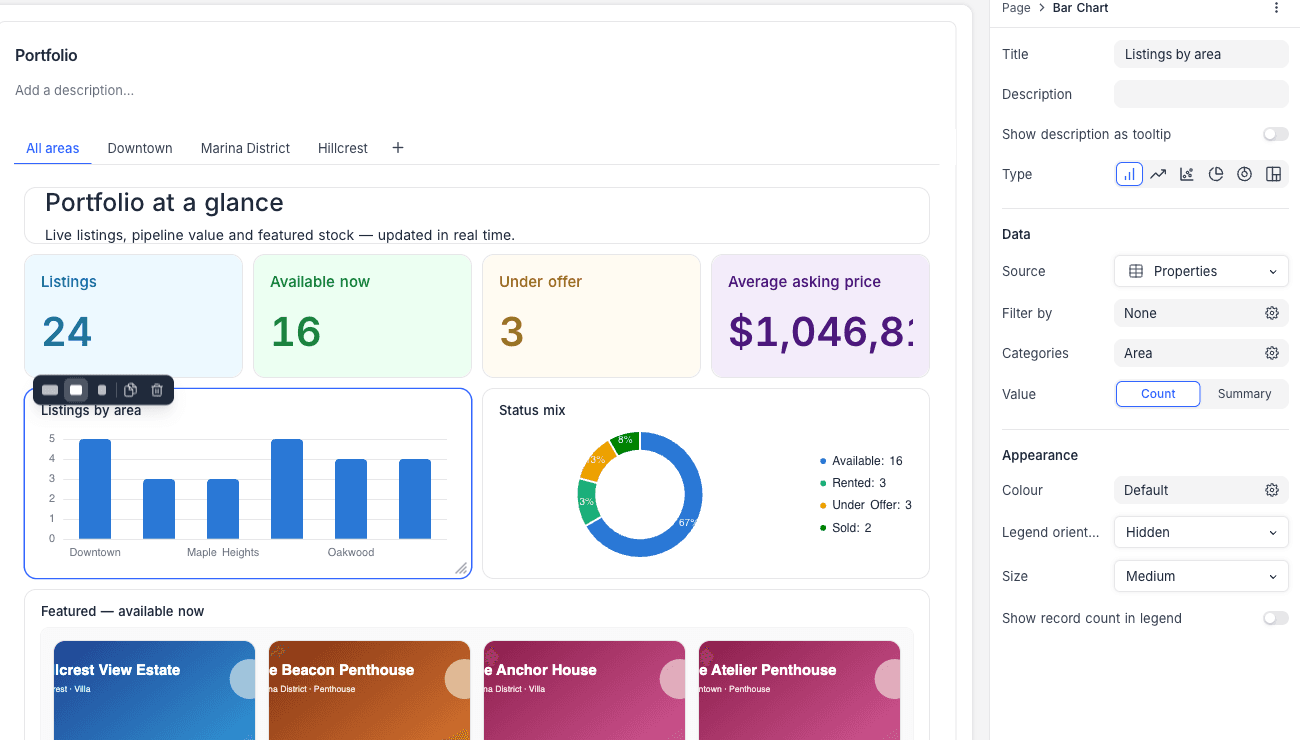1300x740 pixels.
Task: Open the Source dropdown showing Properties
Action: (x=1201, y=271)
